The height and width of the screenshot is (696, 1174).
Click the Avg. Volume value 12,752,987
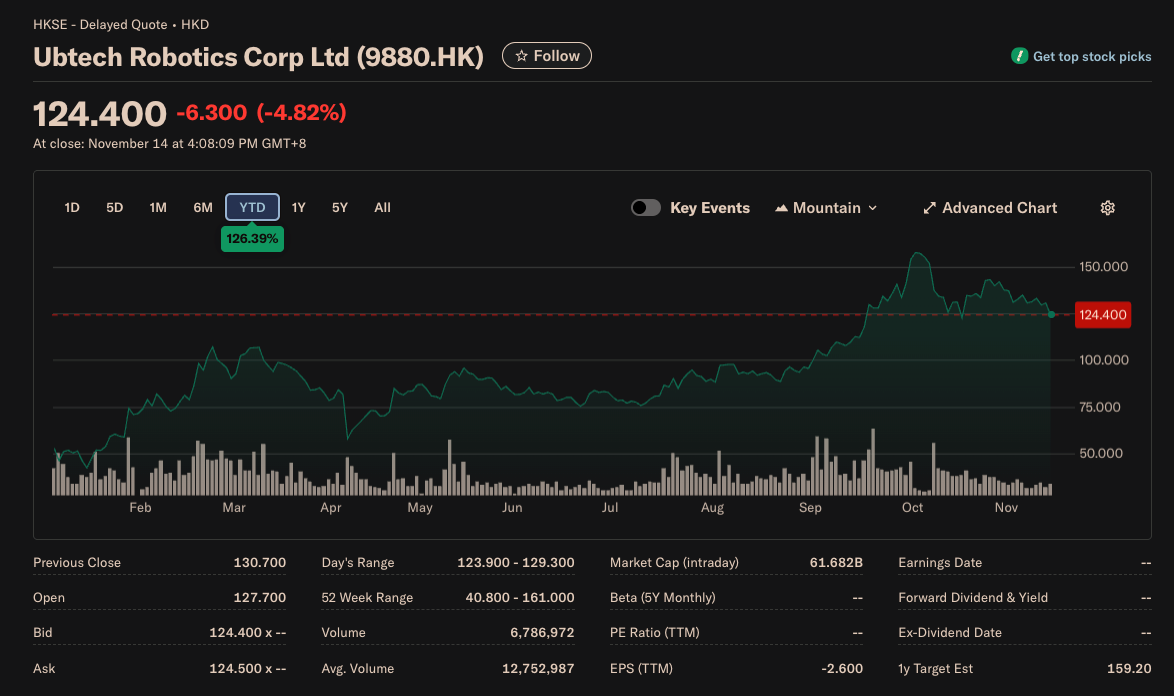pyautogui.click(x=538, y=669)
